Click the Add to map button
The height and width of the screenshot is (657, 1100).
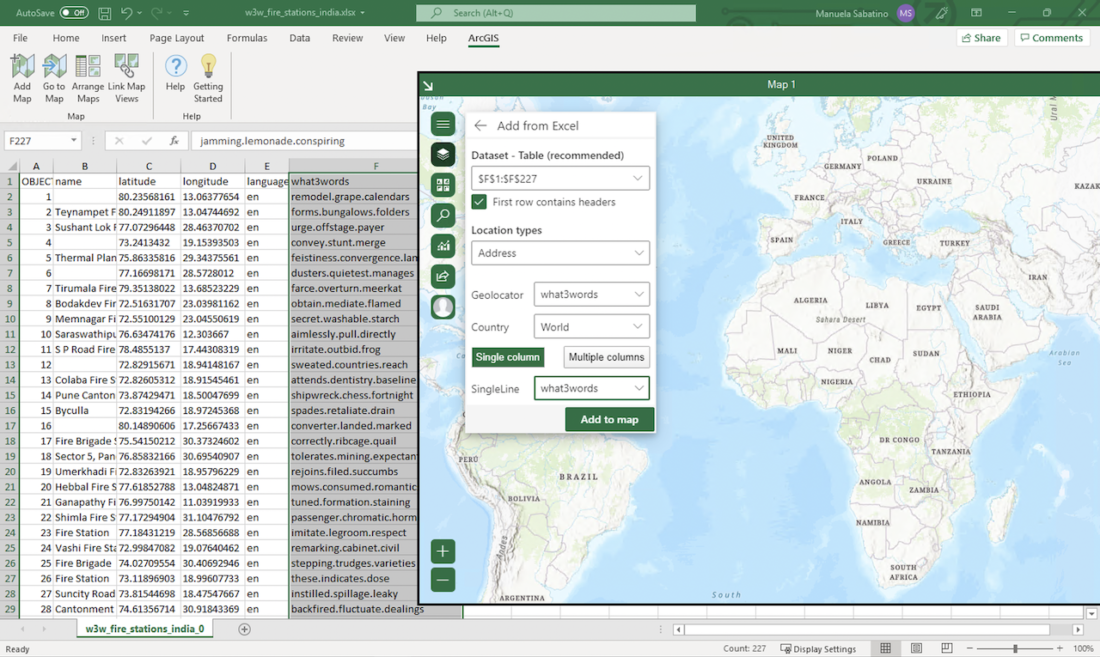point(610,419)
